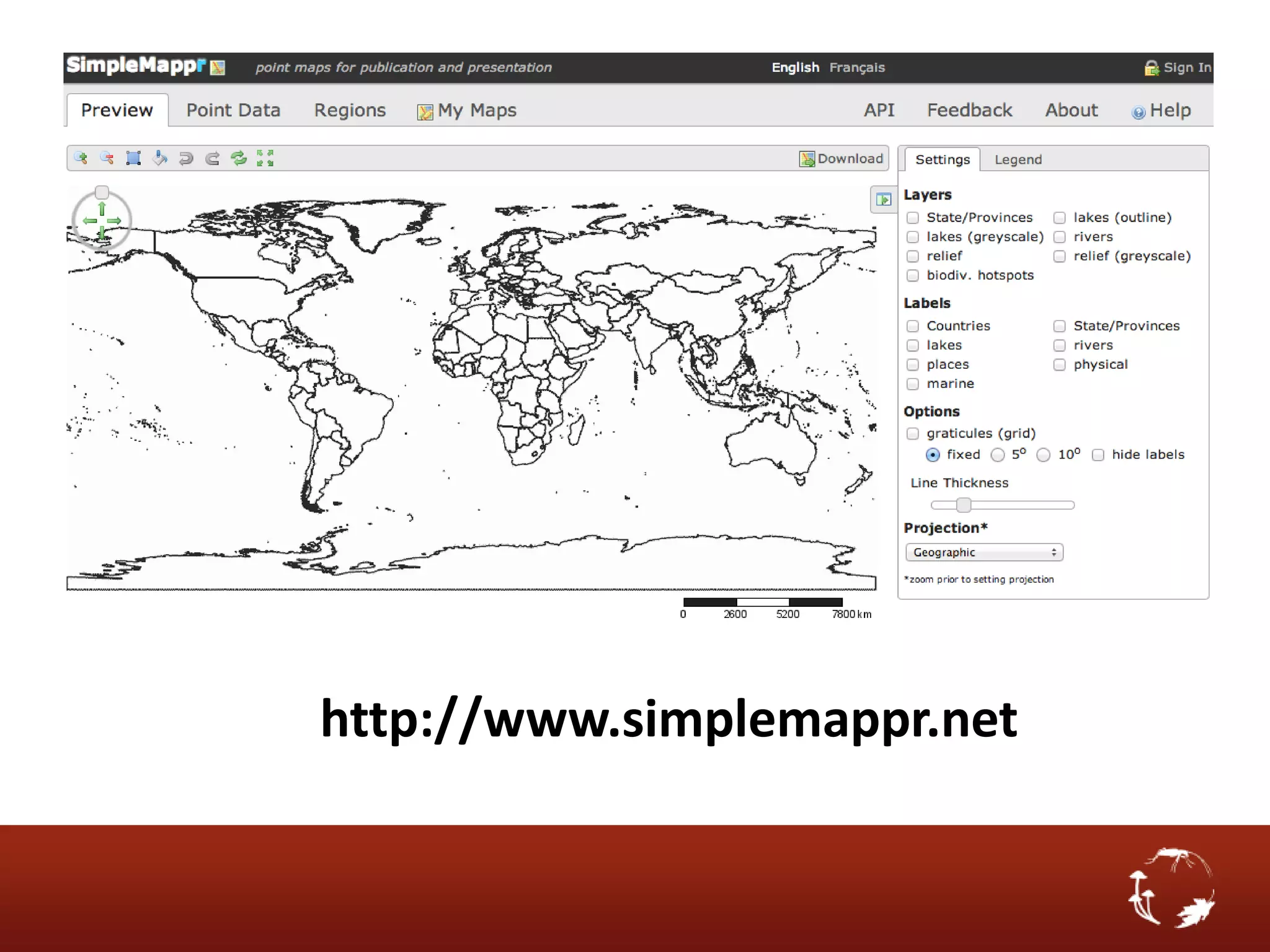Enable relief (greyscale) layer checkbox

tap(1059, 256)
